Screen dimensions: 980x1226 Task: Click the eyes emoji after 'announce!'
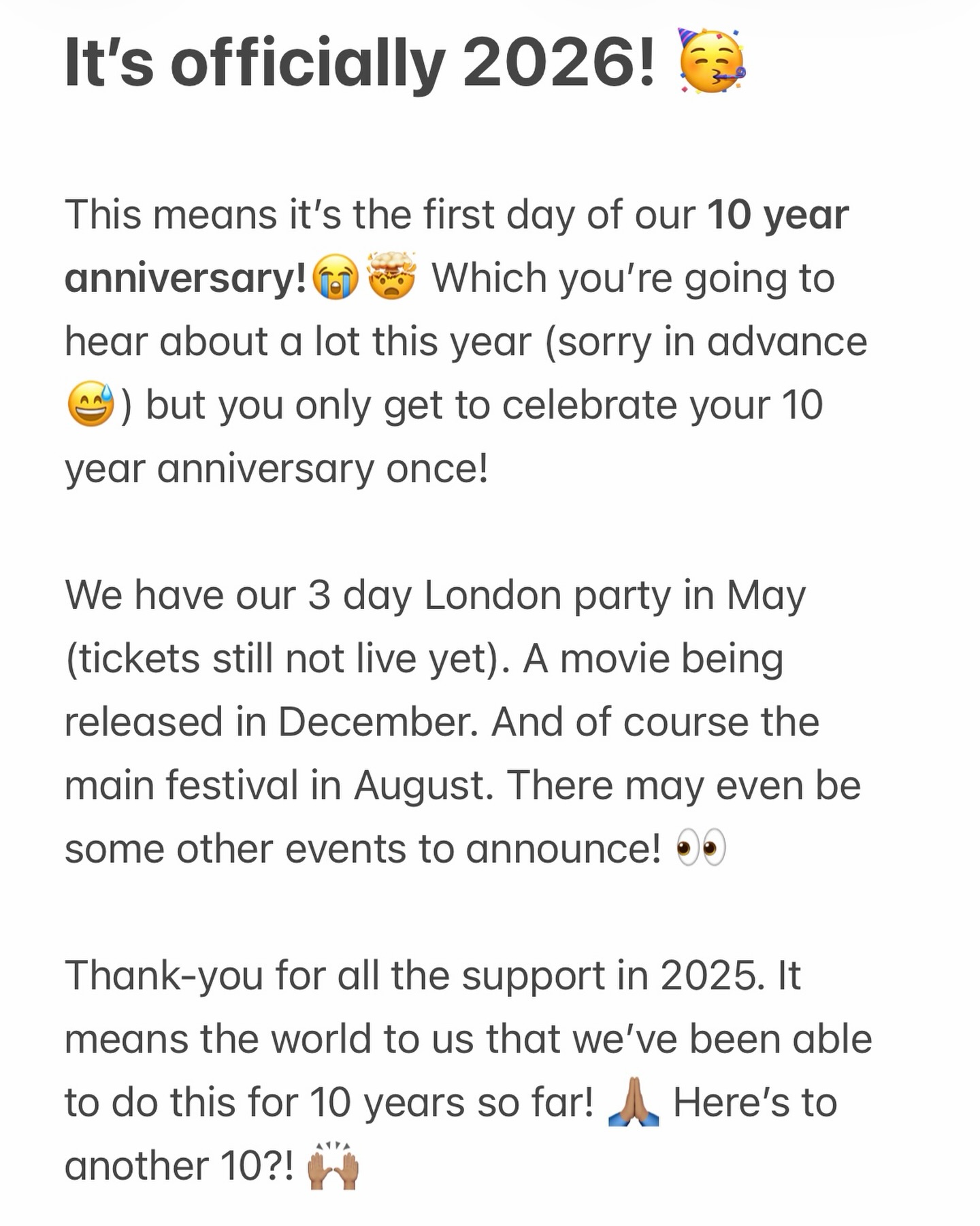tap(701, 848)
